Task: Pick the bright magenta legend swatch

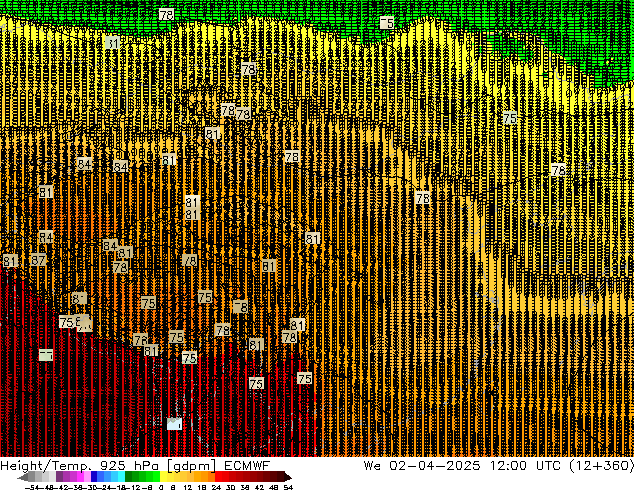Action: pyautogui.click(x=80, y=476)
